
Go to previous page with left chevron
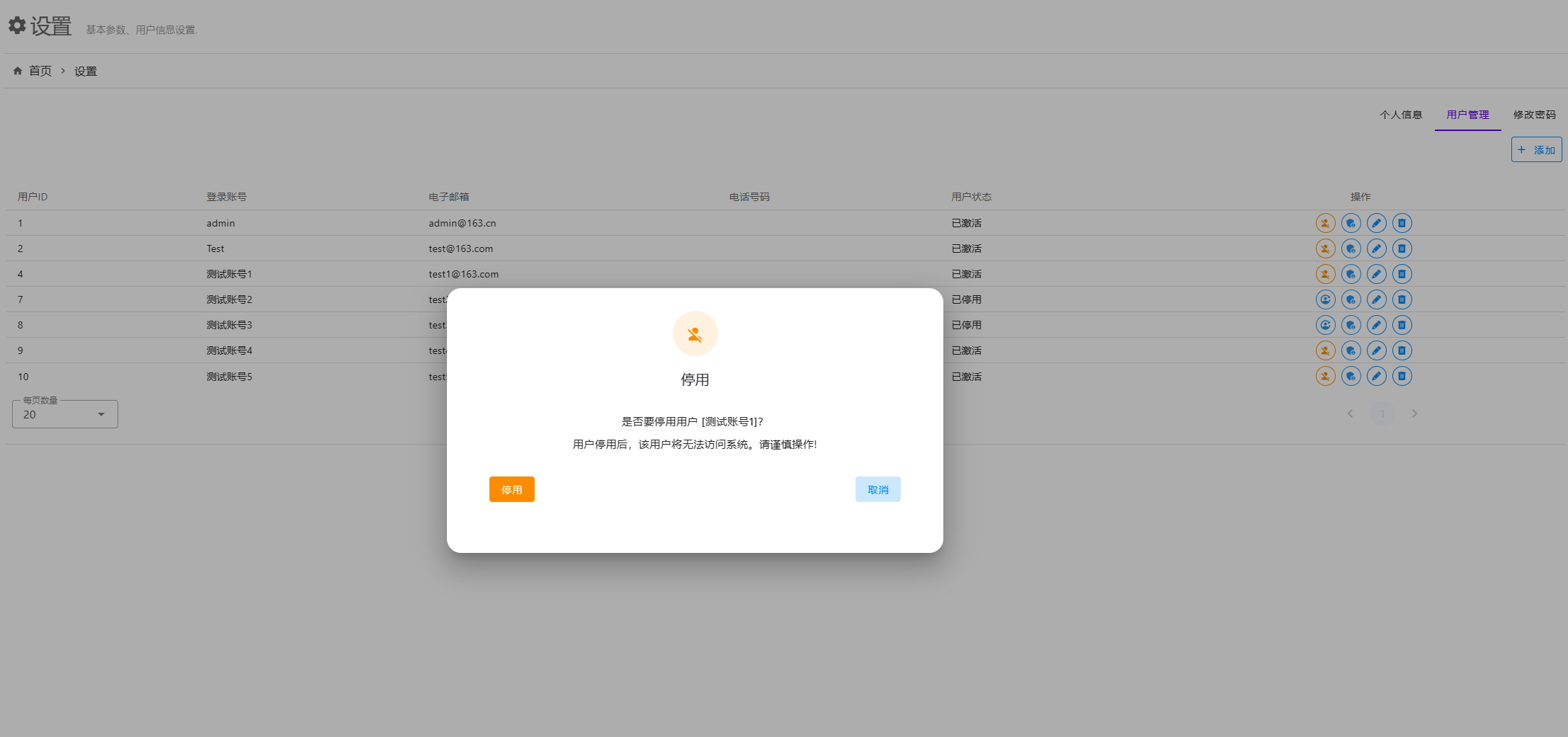pos(1350,413)
